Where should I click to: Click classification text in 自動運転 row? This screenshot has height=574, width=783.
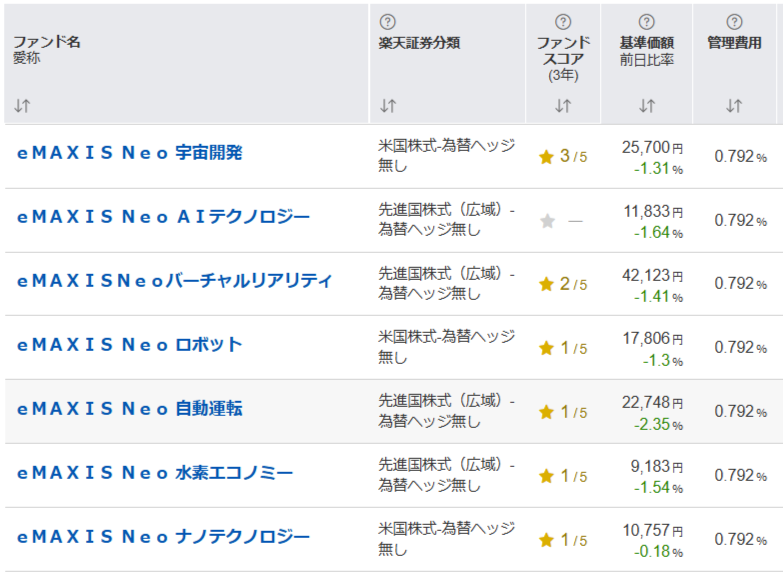click(x=446, y=411)
